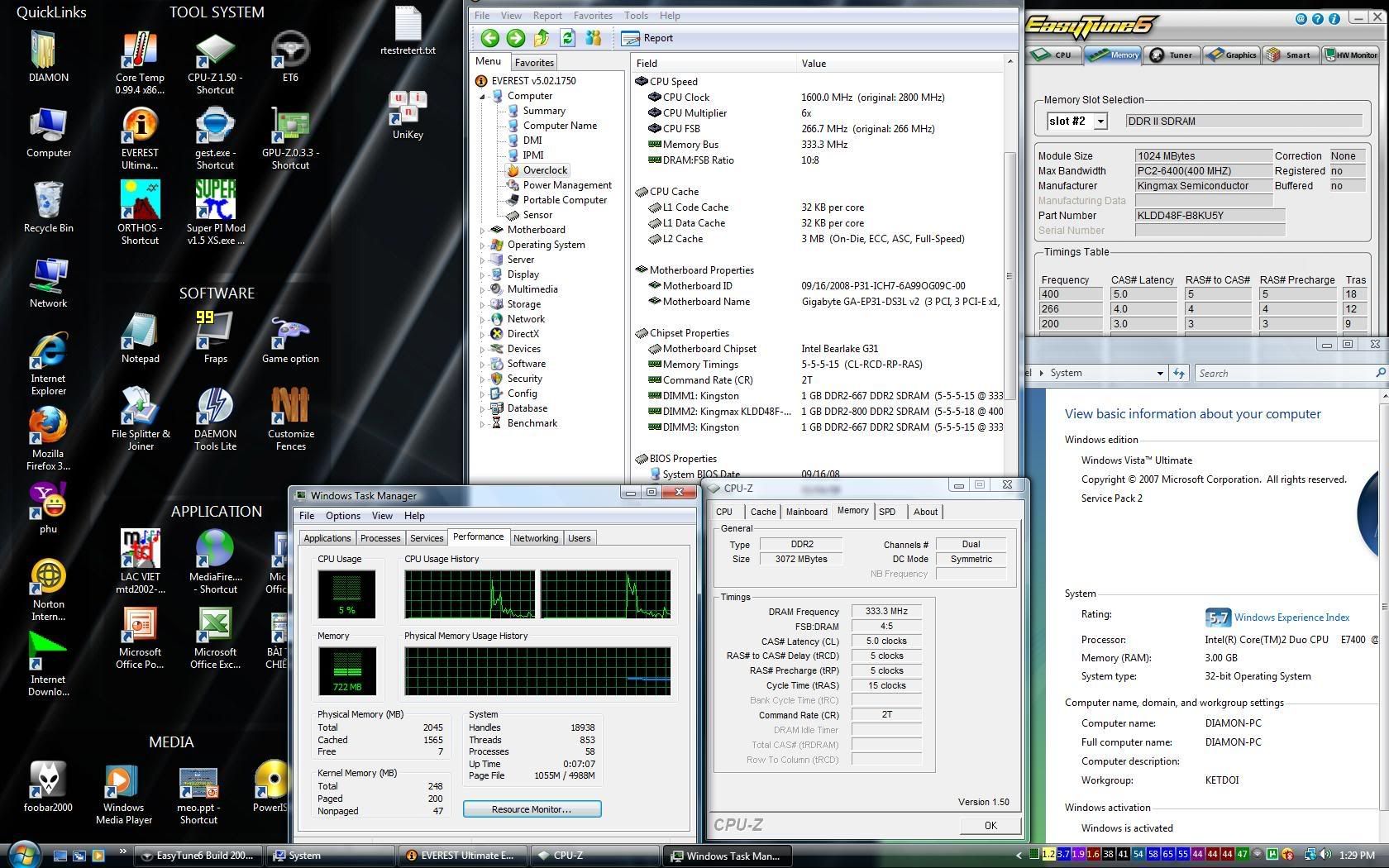Expand Software tree node in EVEREST

483,364
